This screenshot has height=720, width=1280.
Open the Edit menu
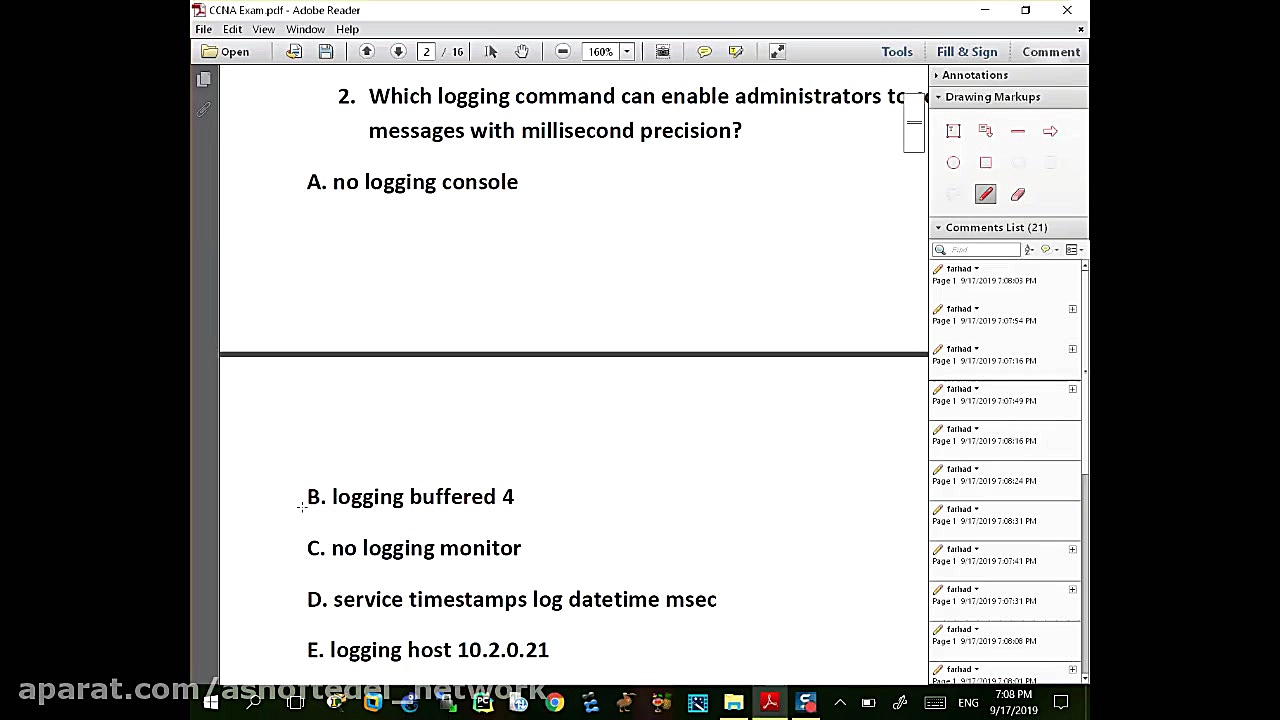coord(232,29)
